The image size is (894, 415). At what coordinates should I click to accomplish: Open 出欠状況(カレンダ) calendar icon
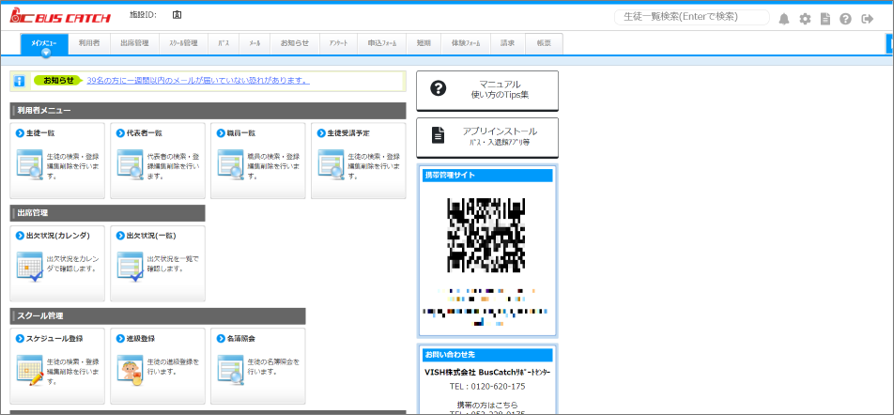tap(30, 267)
